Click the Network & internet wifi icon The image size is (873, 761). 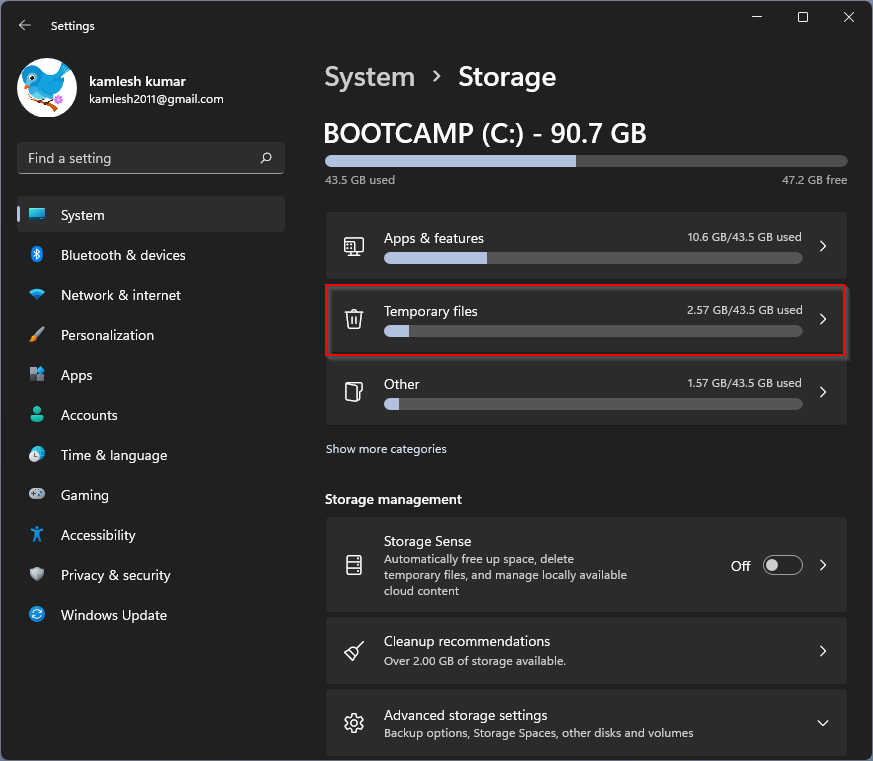[x=37, y=295]
